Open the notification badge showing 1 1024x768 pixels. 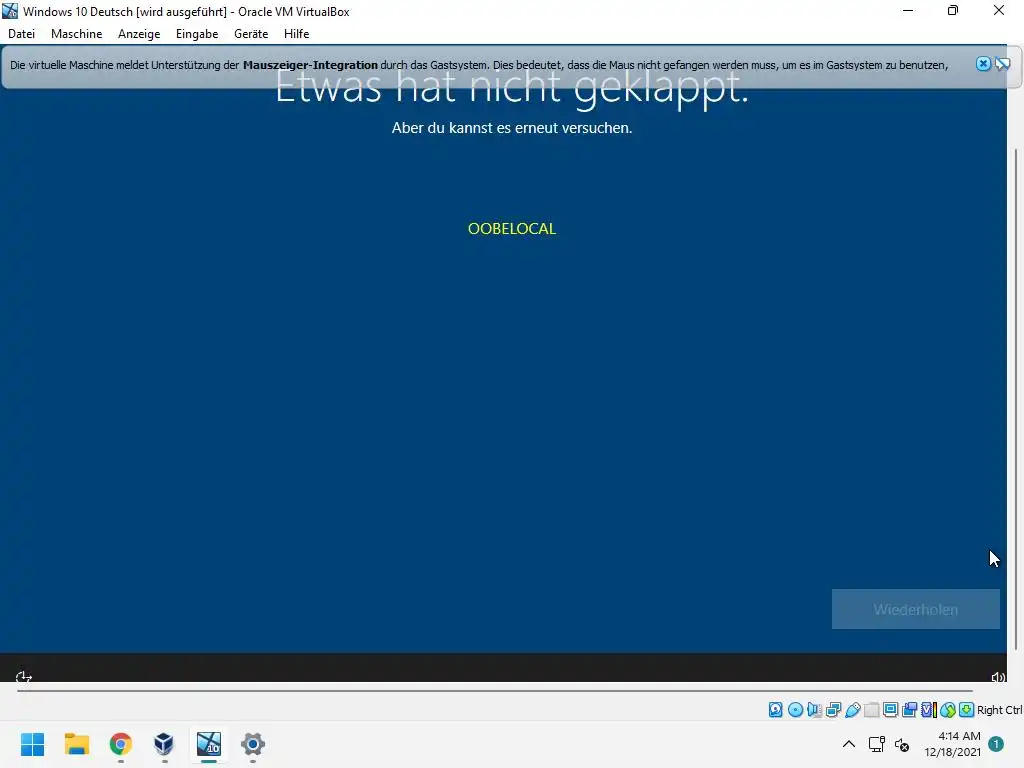click(x=995, y=744)
